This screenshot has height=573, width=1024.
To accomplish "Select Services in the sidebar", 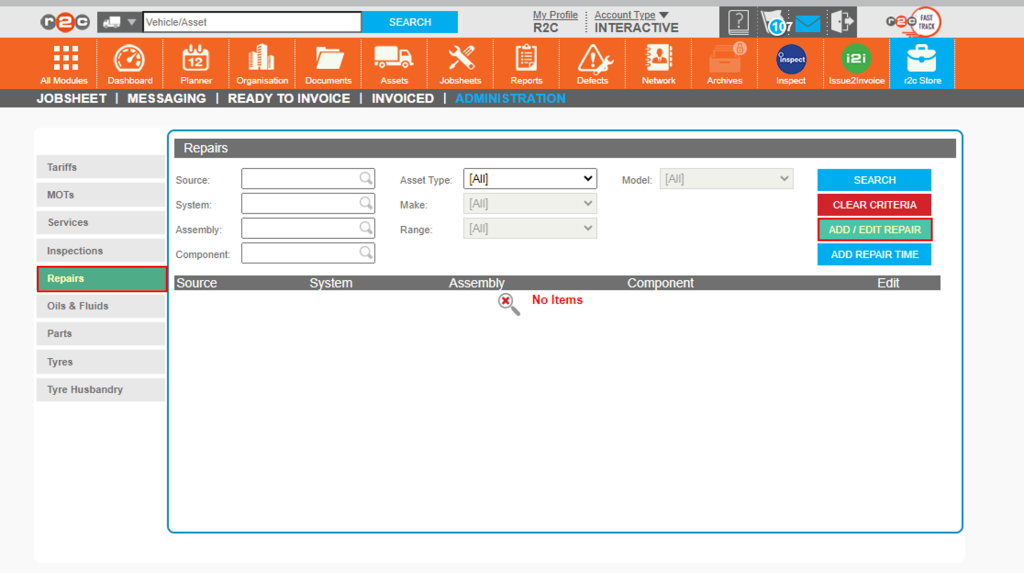I will click(101, 222).
